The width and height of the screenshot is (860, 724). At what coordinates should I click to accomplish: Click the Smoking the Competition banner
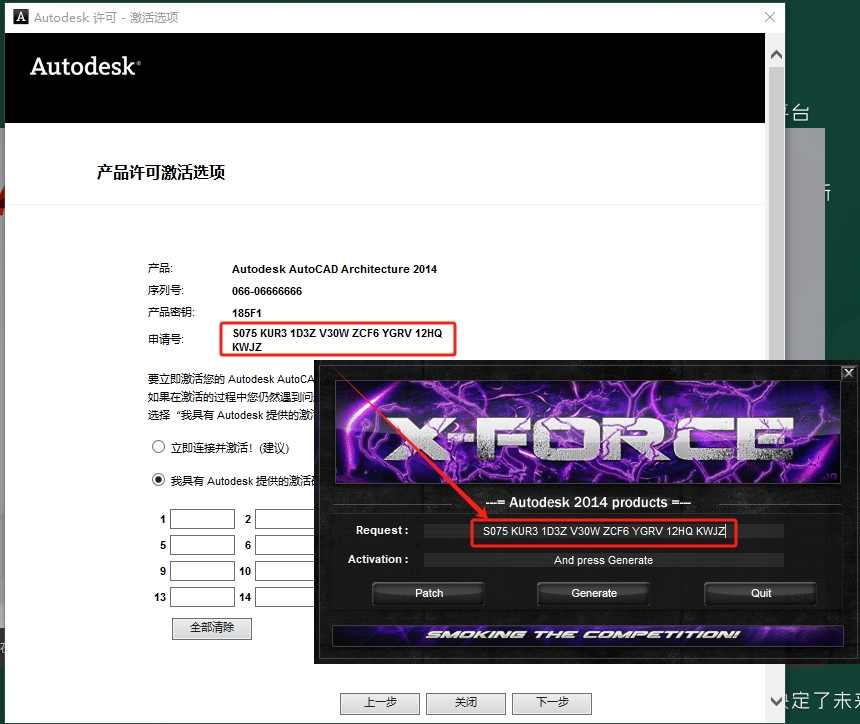click(x=583, y=635)
